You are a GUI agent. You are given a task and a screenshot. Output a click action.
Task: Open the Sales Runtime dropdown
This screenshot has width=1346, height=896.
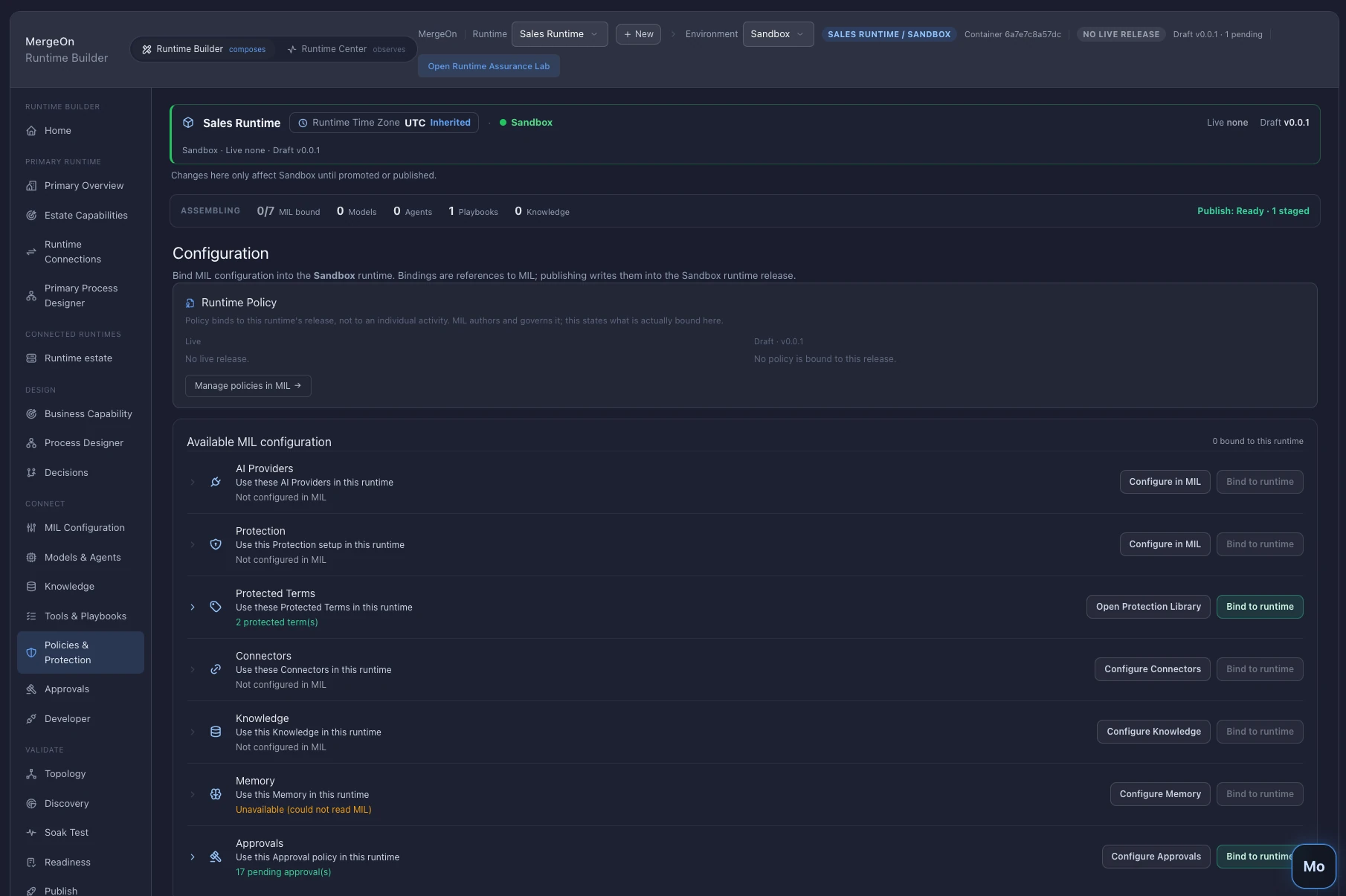coord(559,34)
